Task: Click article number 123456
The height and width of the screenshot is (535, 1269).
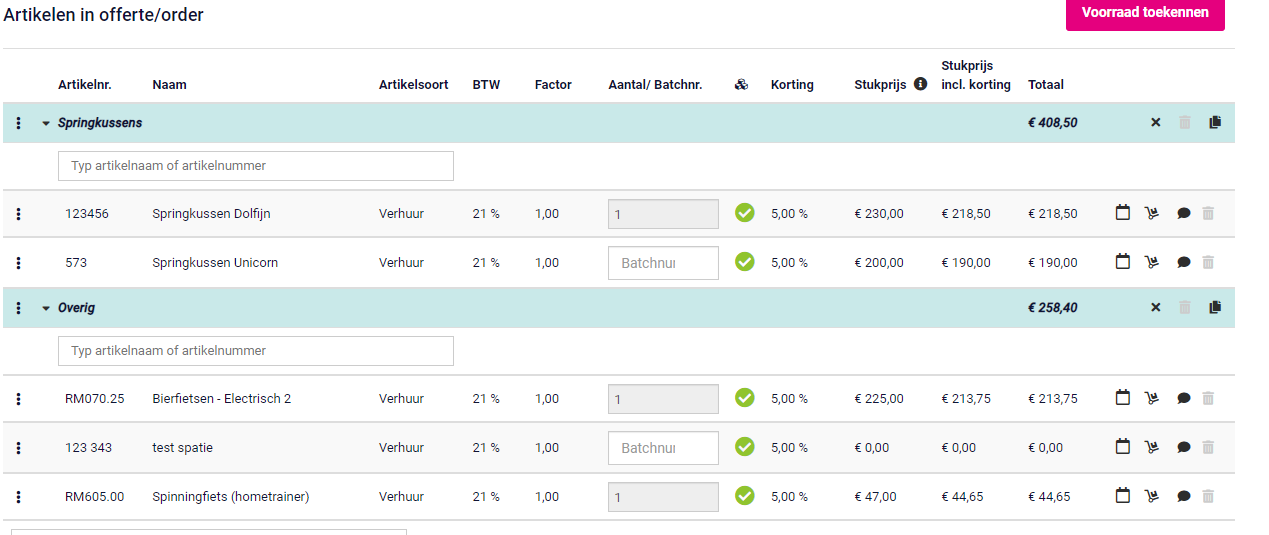Action: (87, 214)
